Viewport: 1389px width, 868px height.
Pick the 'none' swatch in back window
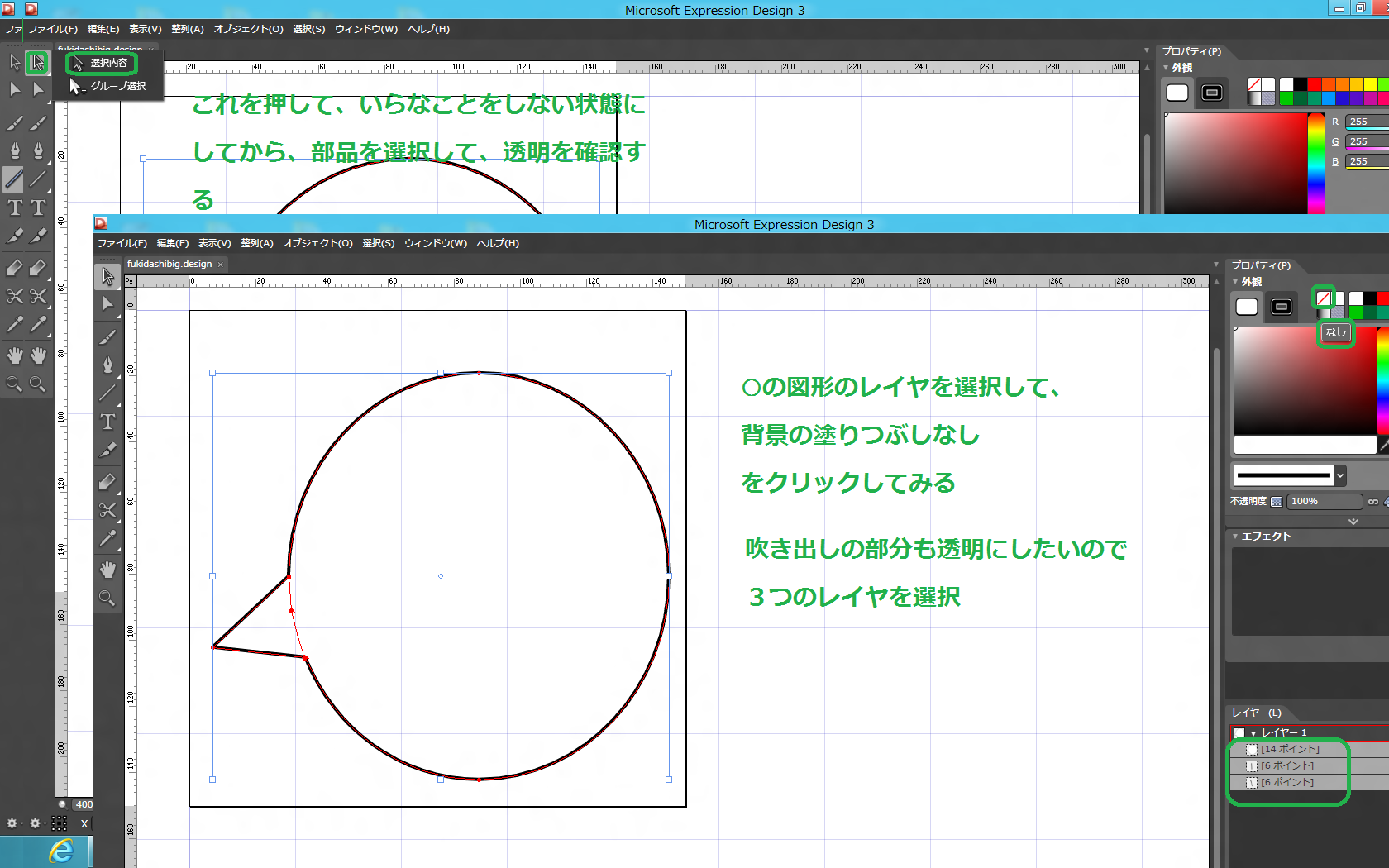click(x=1254, y=84)
